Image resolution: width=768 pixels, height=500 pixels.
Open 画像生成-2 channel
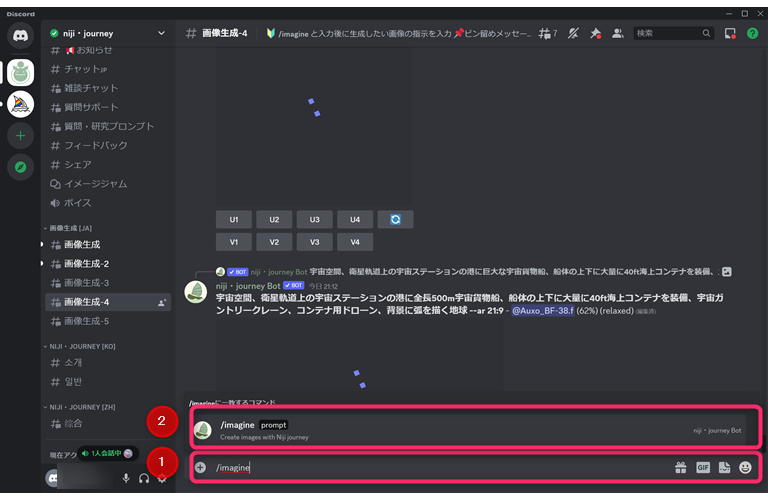coord(108,263)
